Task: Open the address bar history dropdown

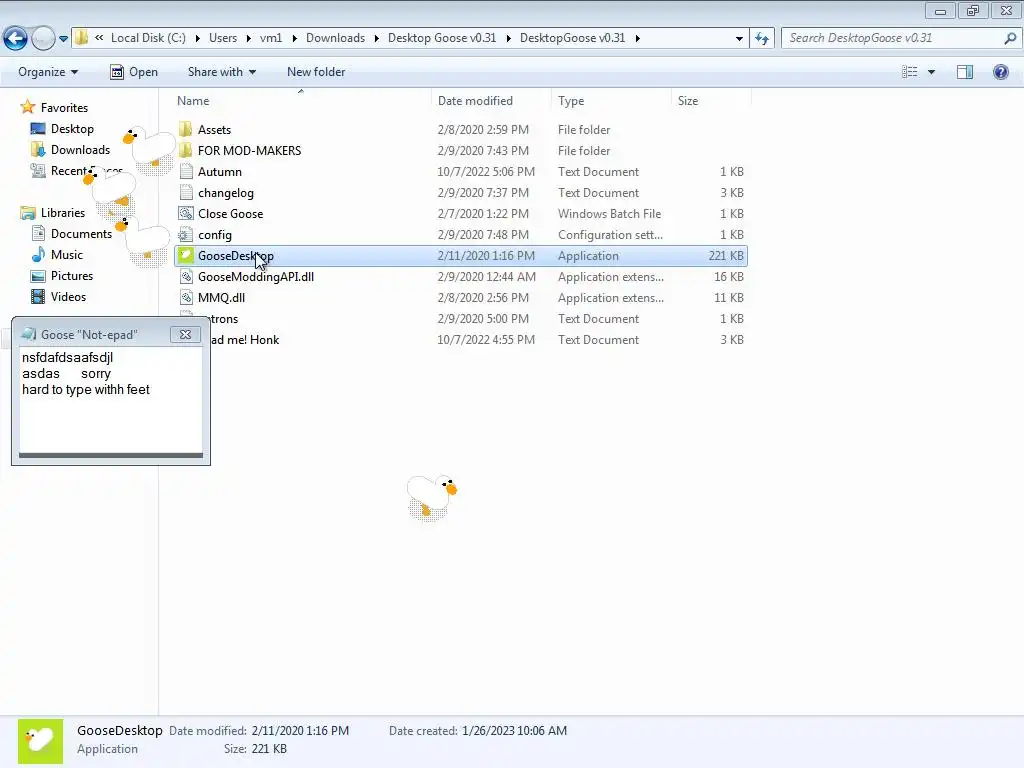Action: 739,39
